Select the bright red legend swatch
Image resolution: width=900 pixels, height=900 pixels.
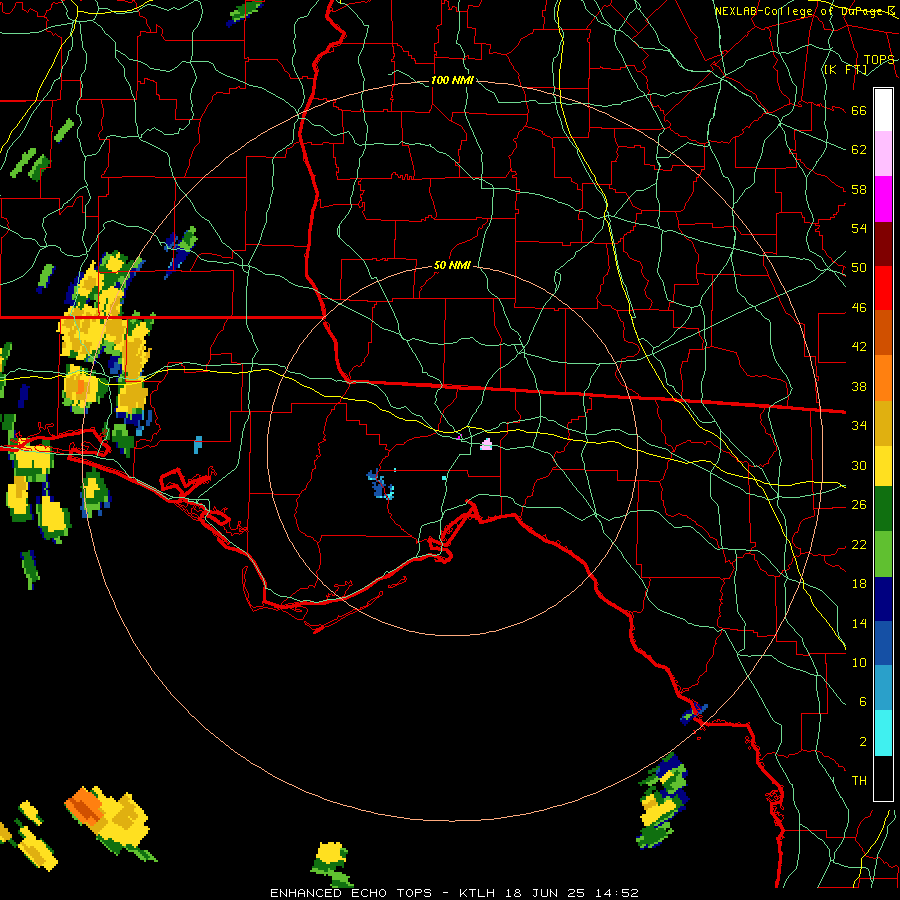point(883,288)
